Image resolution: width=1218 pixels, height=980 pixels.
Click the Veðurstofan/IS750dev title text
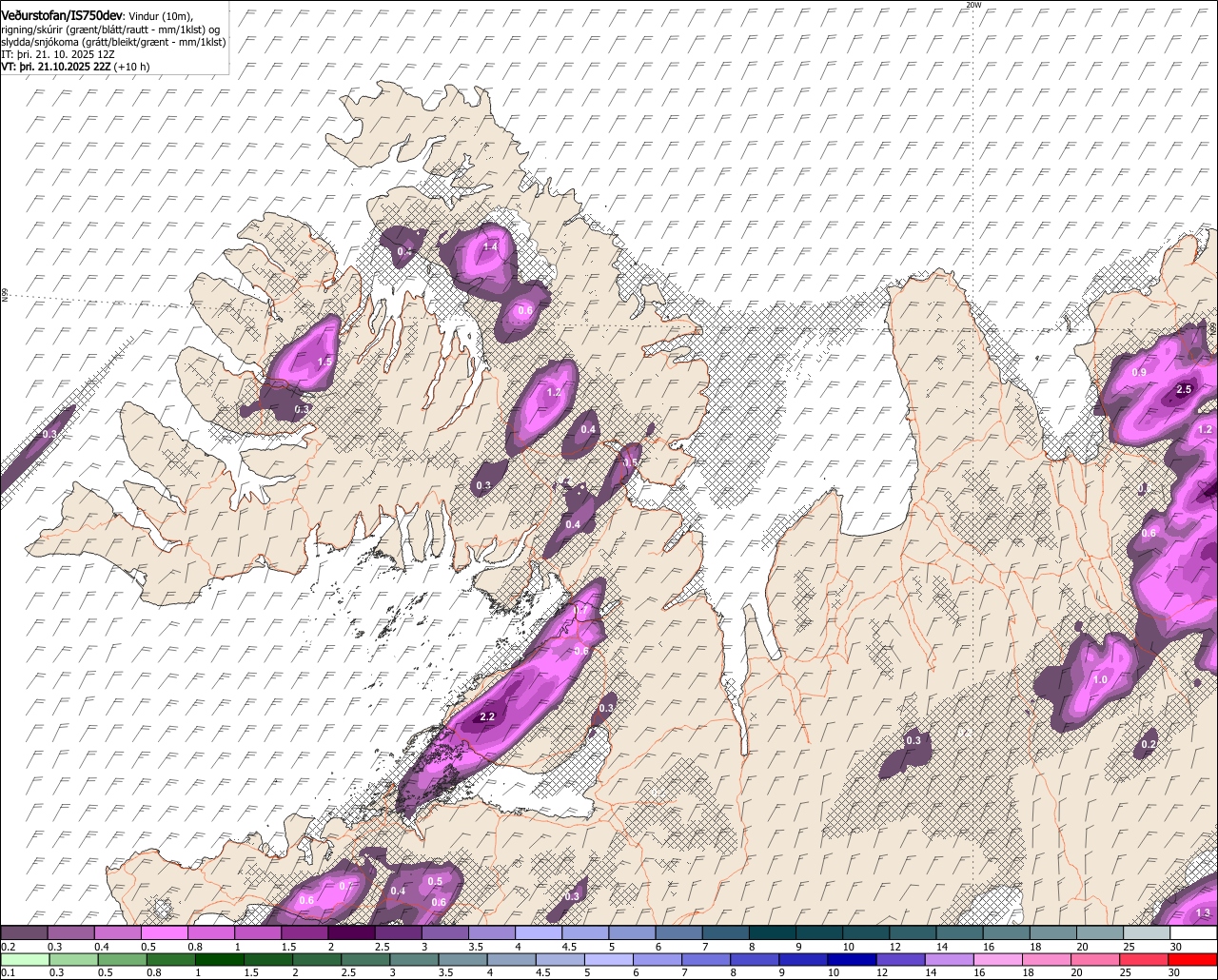62,15
